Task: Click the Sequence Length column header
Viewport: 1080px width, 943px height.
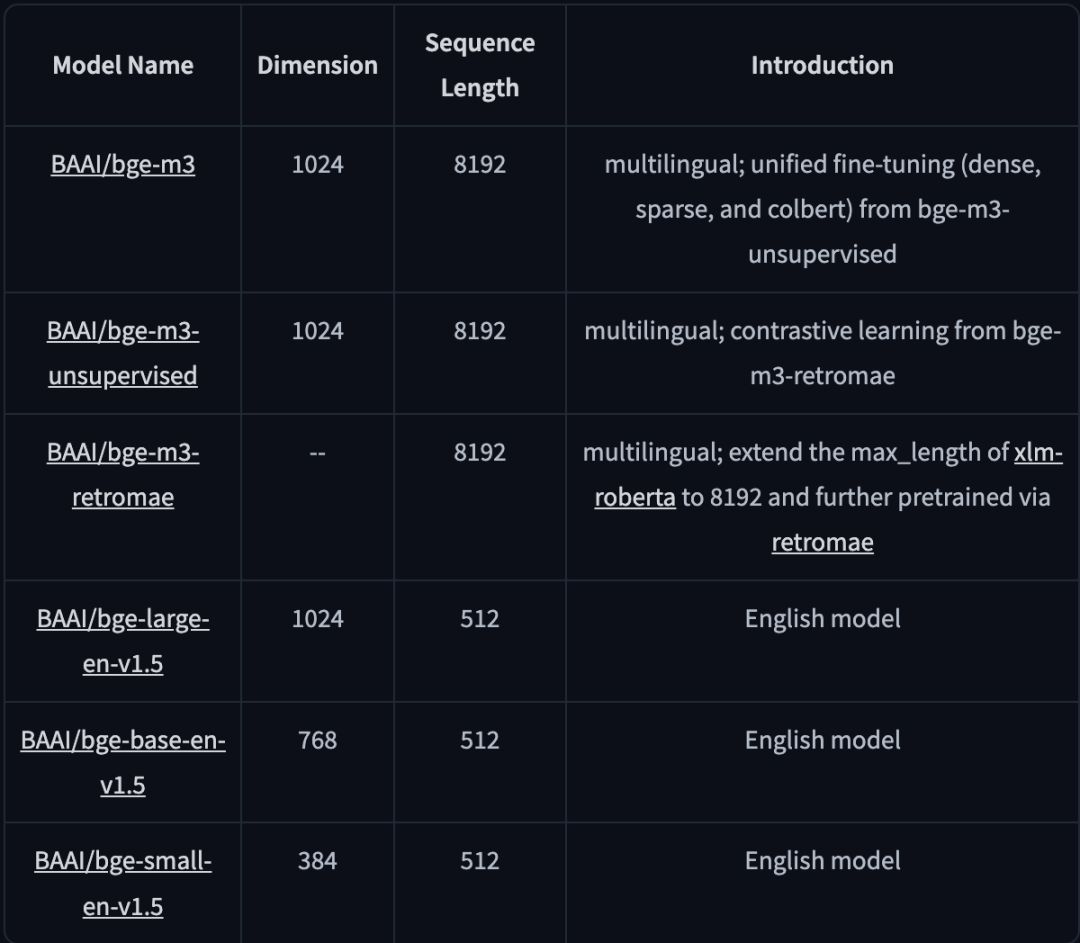Action: pyautogui.click(x=480, y=65)
